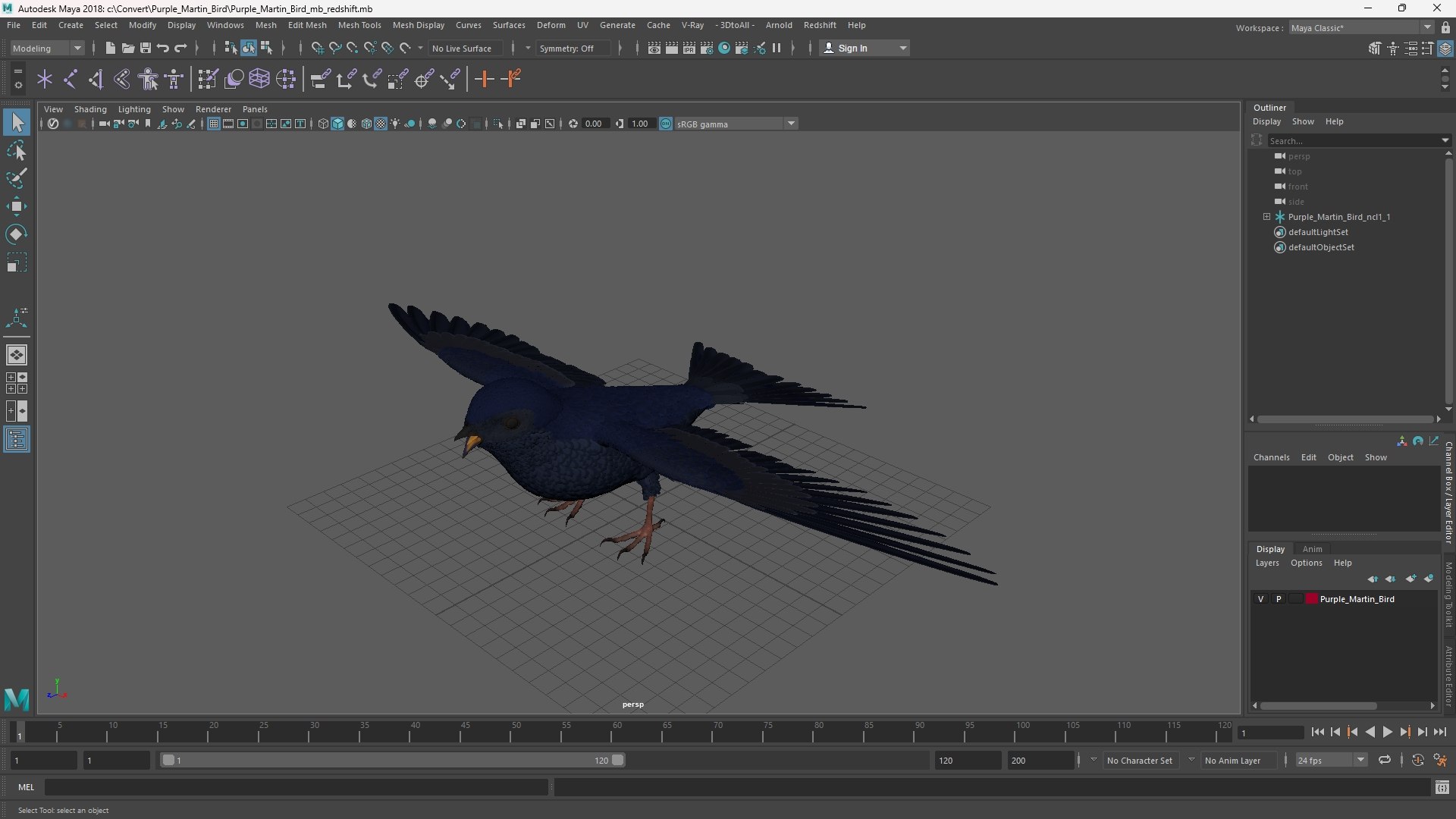Choose the Rotate tool in toolbox
This screenshot has width=1456, height=819.
click(17, 234)
